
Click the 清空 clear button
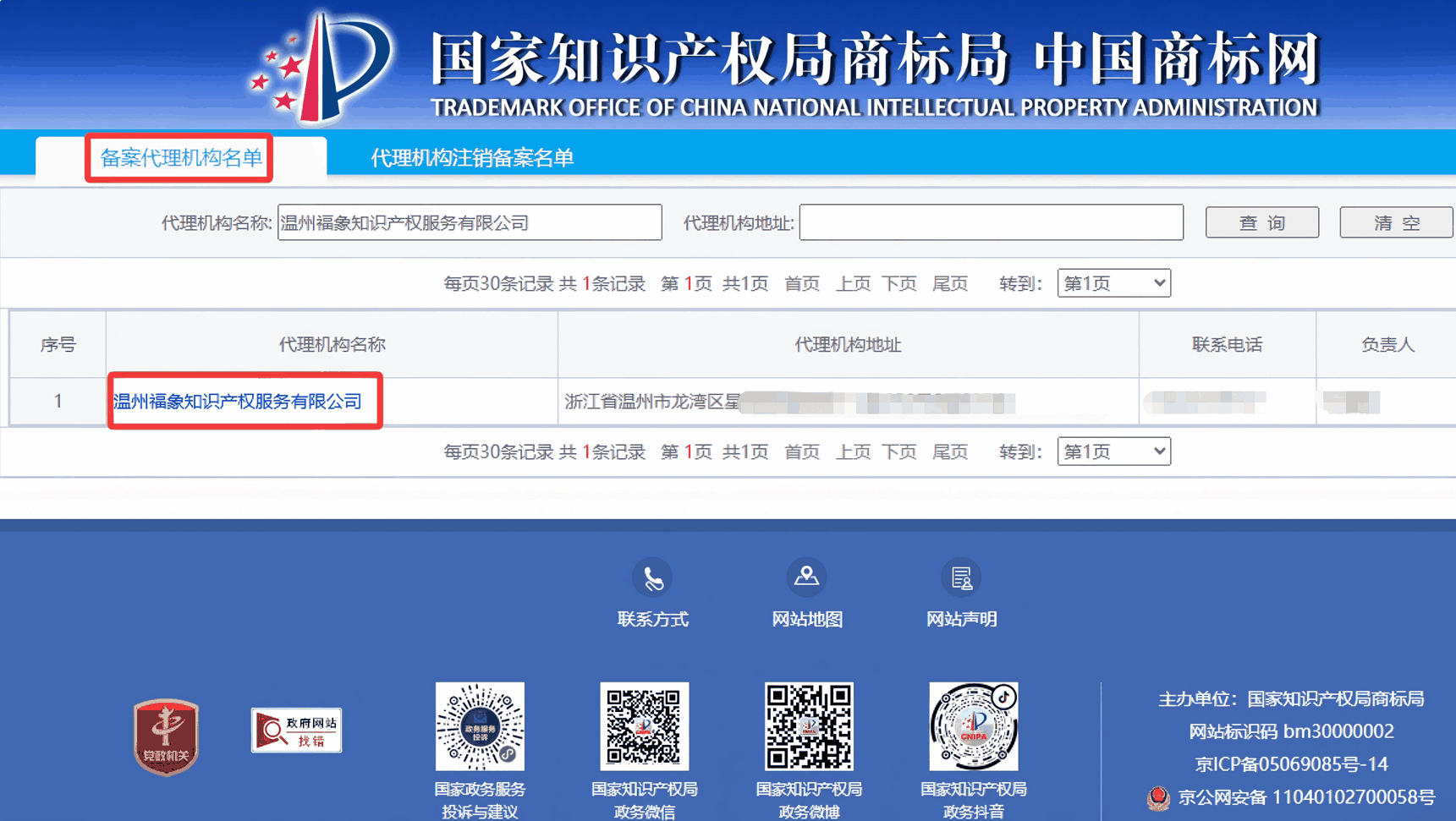[1396, 222]
